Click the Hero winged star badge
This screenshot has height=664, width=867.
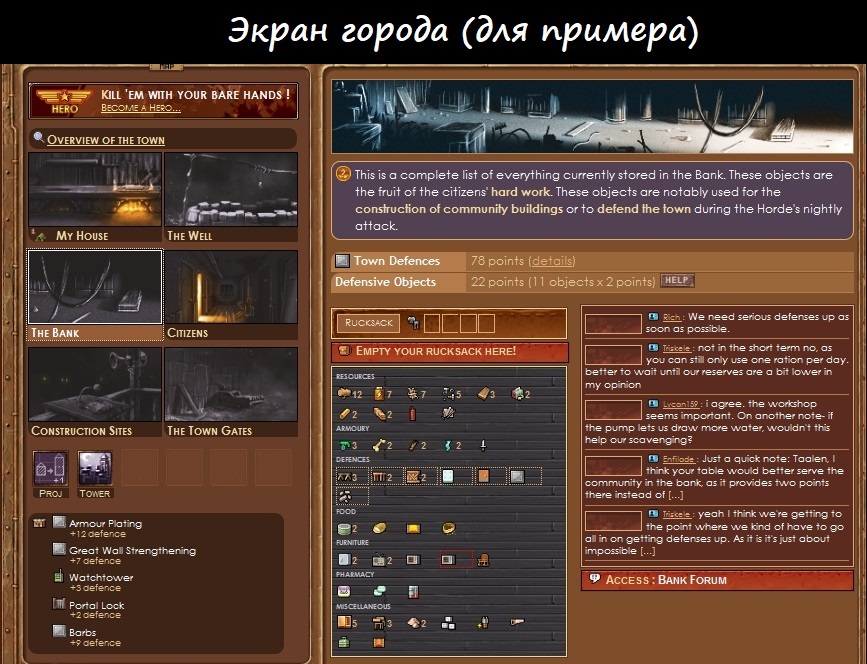click(x=64, y=101)
